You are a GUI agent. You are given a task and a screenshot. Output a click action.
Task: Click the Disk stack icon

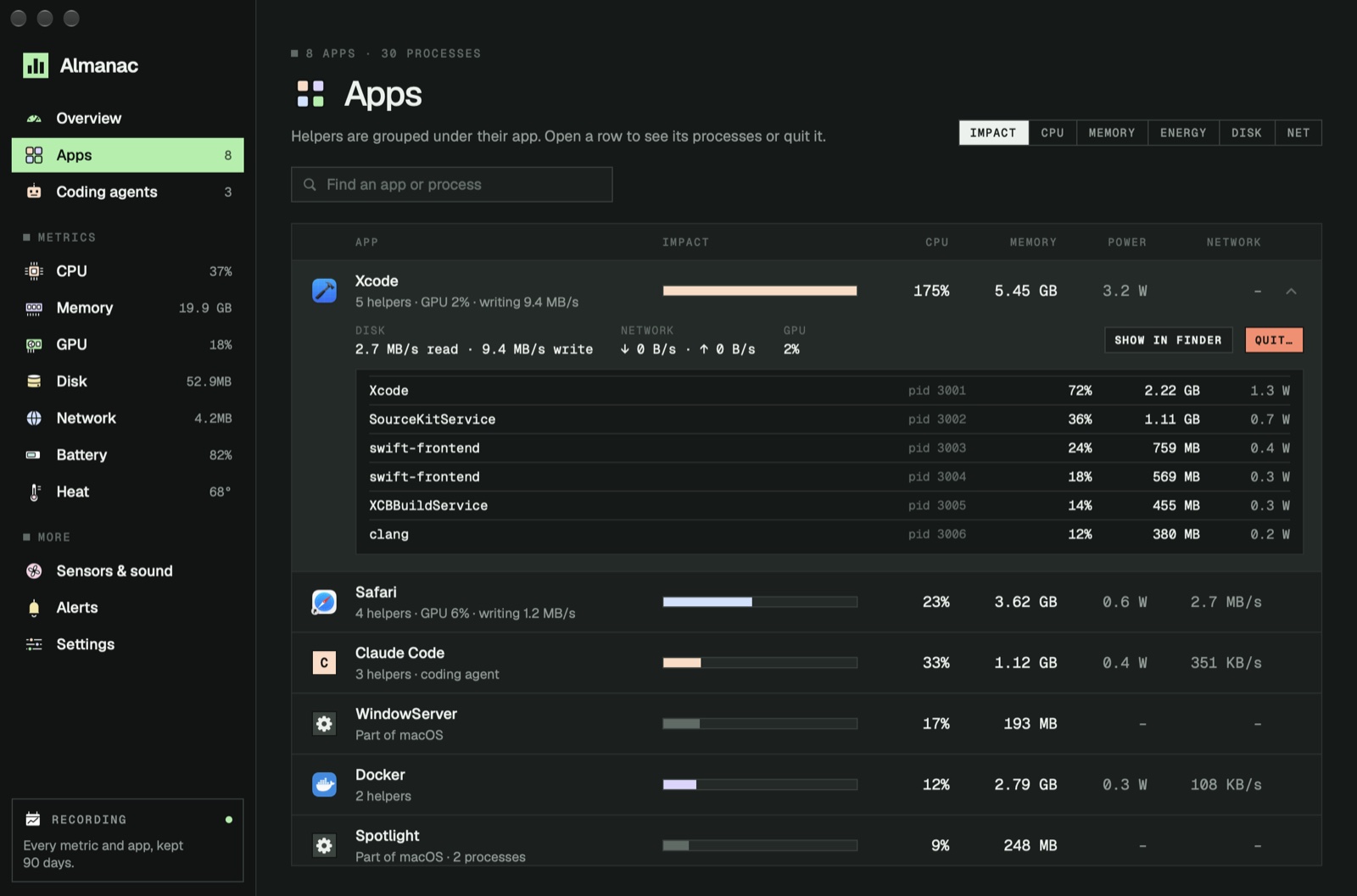[34, 381]
